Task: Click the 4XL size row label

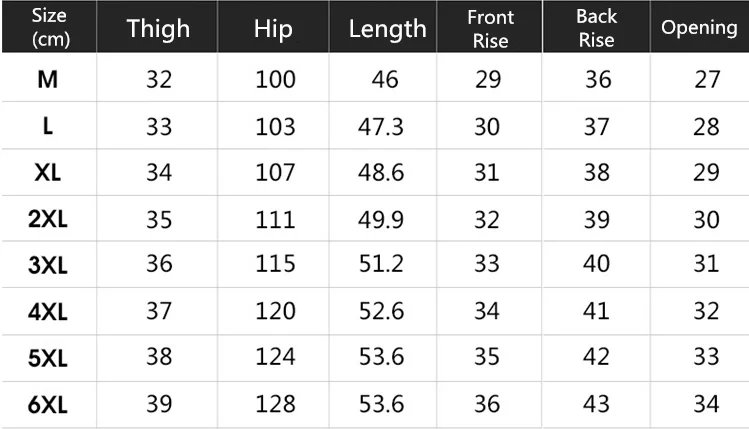Action: 48,312
